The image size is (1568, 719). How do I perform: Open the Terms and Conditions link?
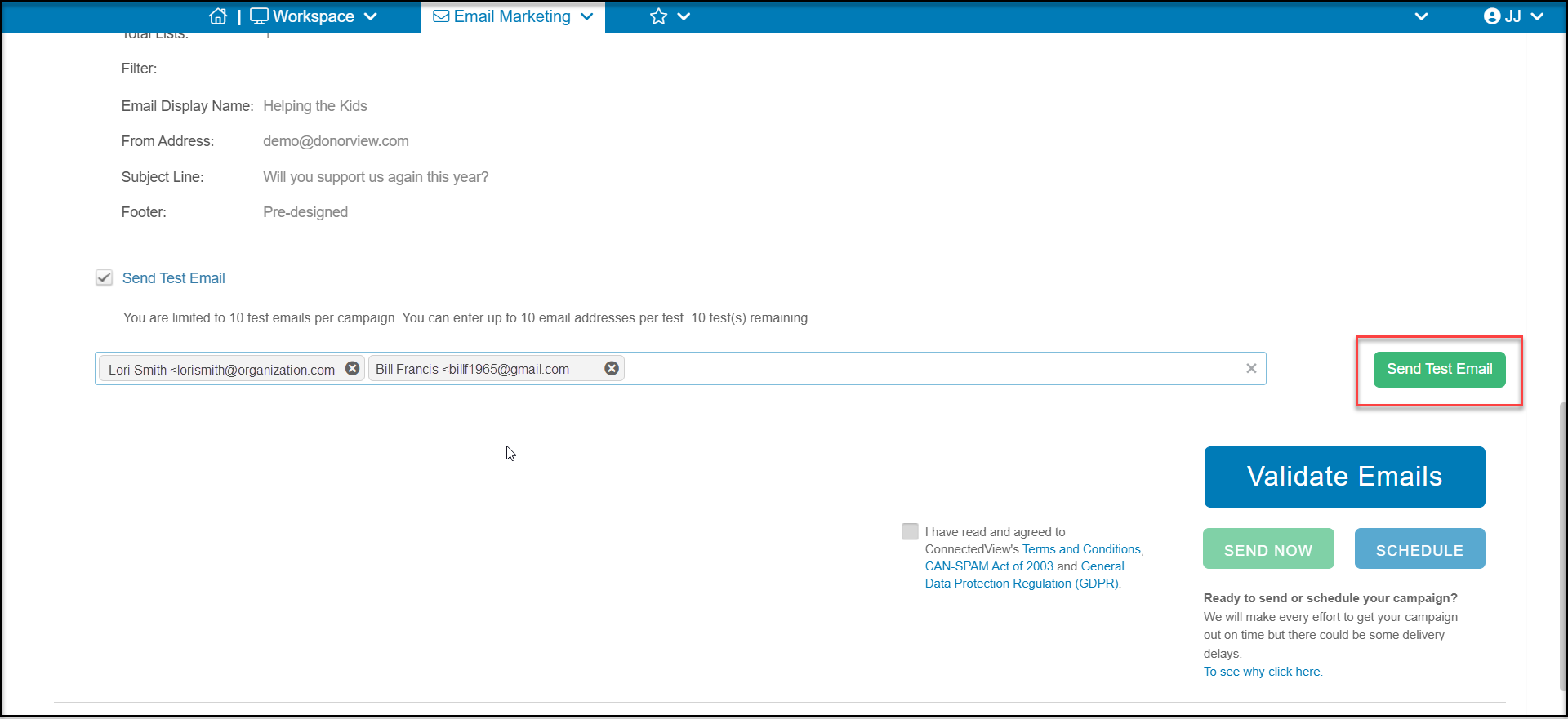pyautogui.click(x=1081, y=549)
